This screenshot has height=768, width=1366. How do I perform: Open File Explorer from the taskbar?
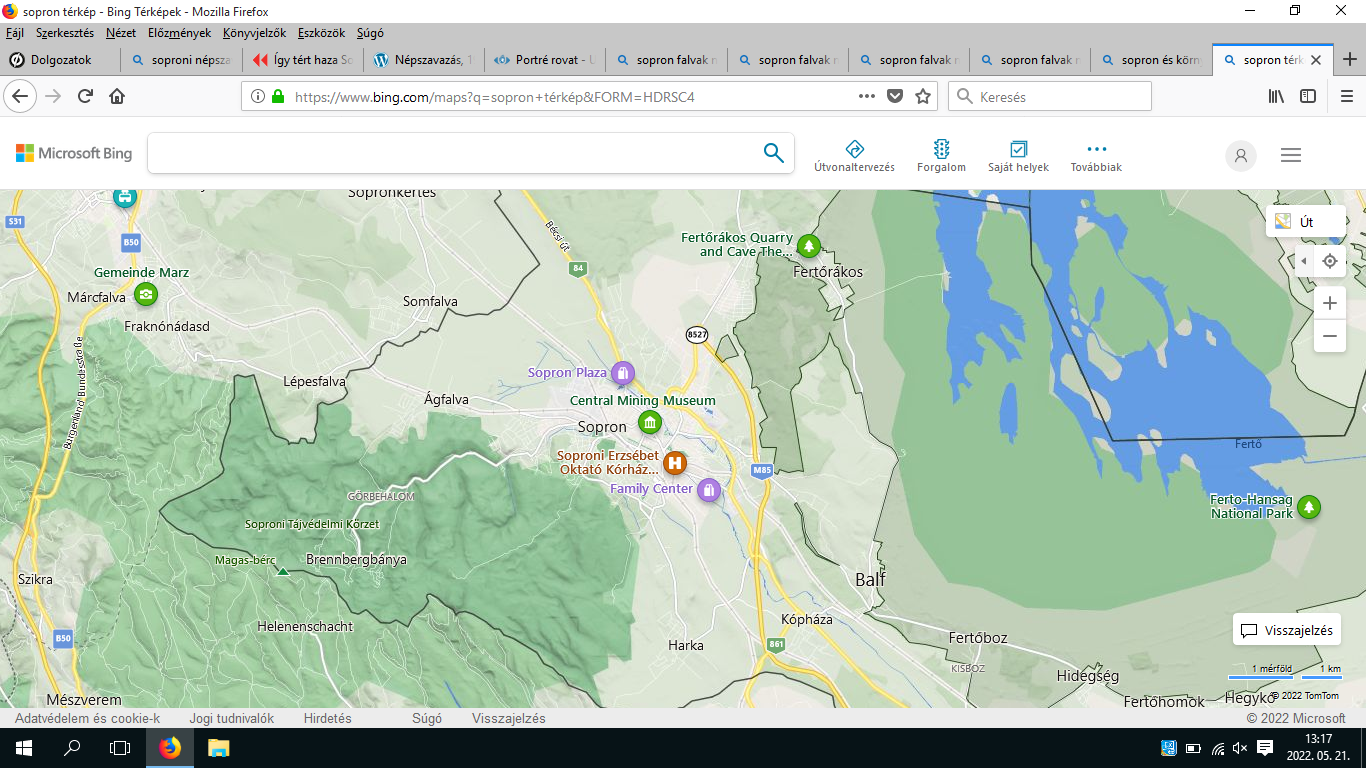click(219, 747)
